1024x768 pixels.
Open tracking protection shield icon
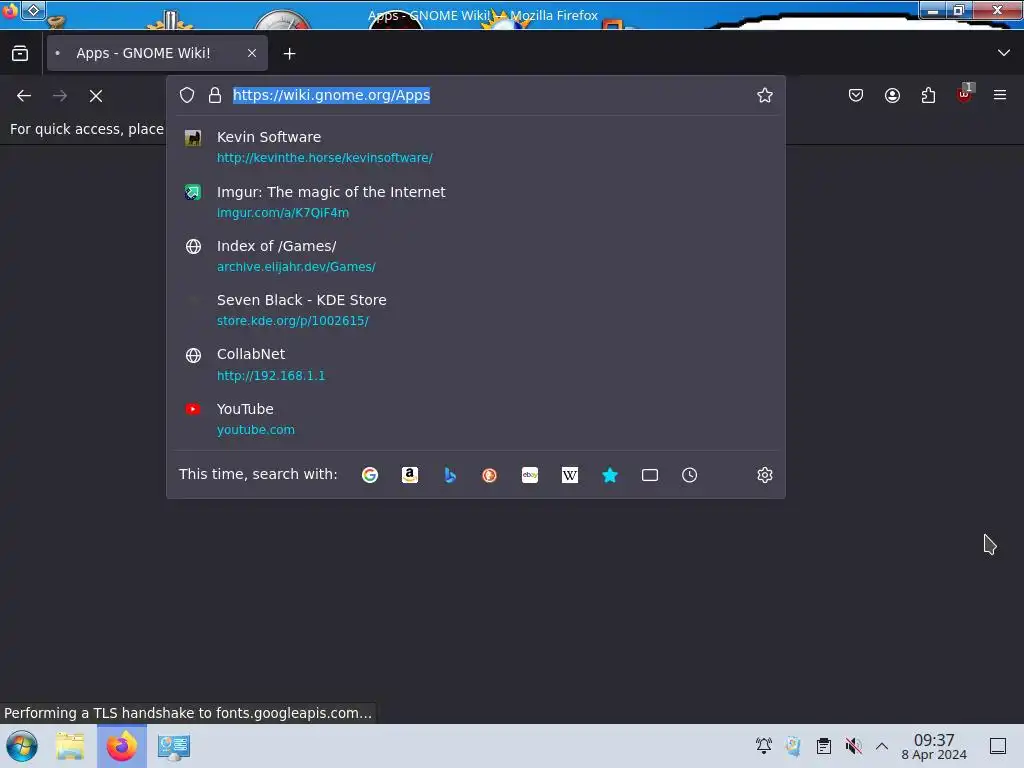coord(187,95)
